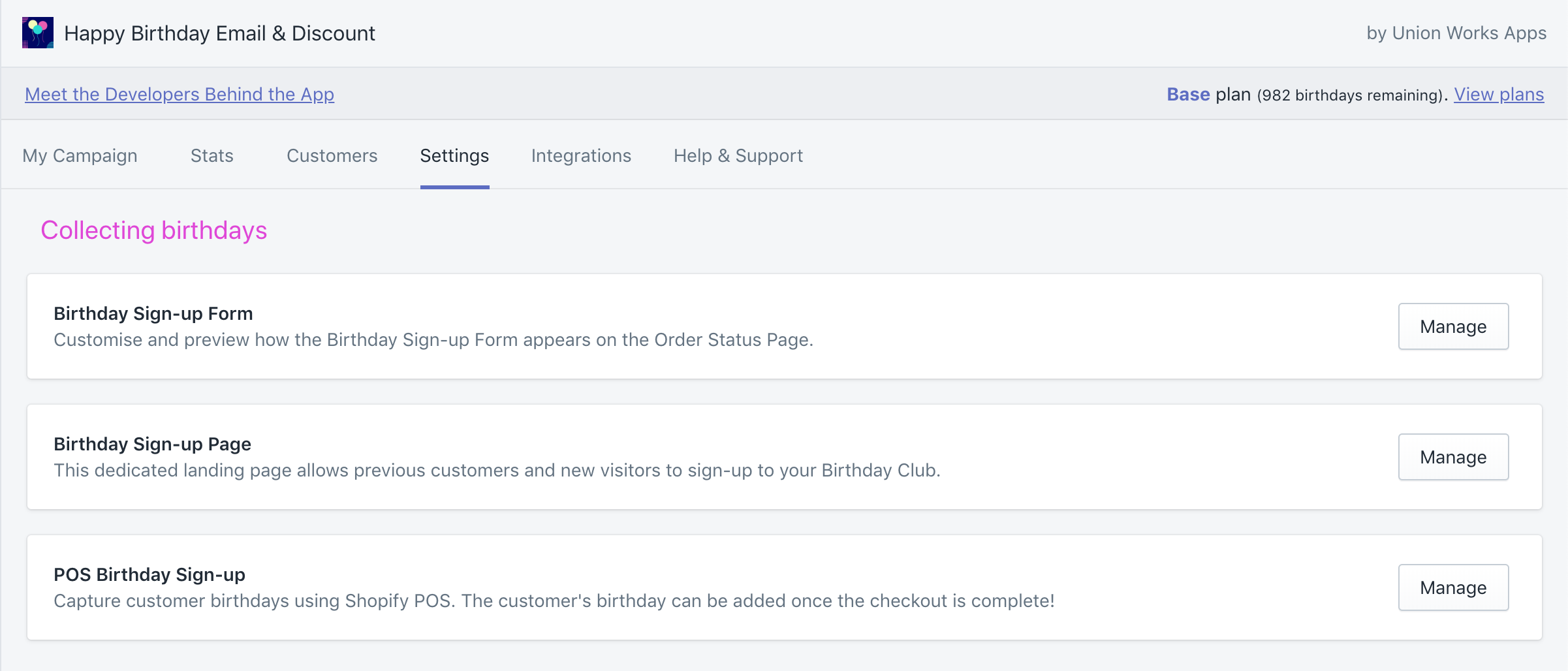Image resolution: width=1568 pixels, height=671 pixels.
Task: Click the Collecting birthdays section heading
Action: coord(153,230)
